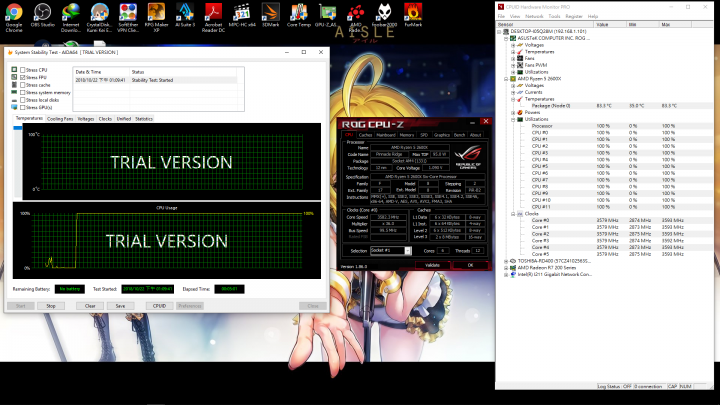720x405 pixels.
Task: Launch FurMark desktop shortcut
Action: click(413, 15)
